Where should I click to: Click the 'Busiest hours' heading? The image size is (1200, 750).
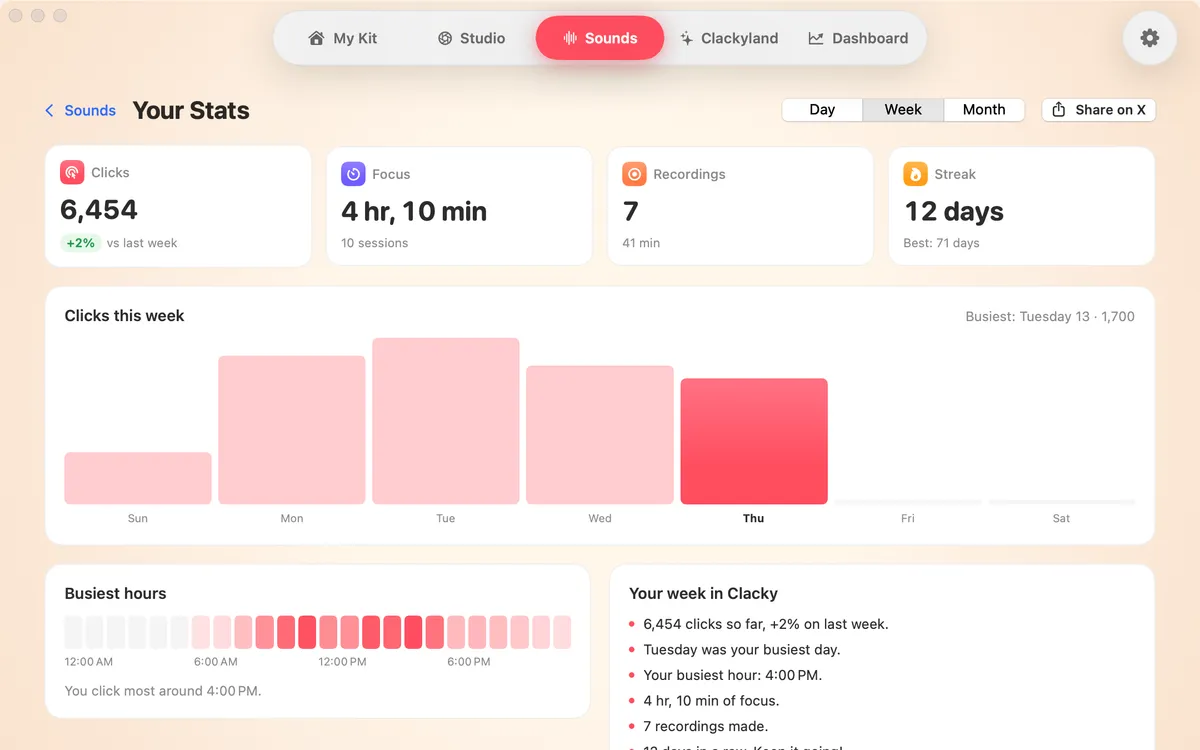tap(115, 594)
